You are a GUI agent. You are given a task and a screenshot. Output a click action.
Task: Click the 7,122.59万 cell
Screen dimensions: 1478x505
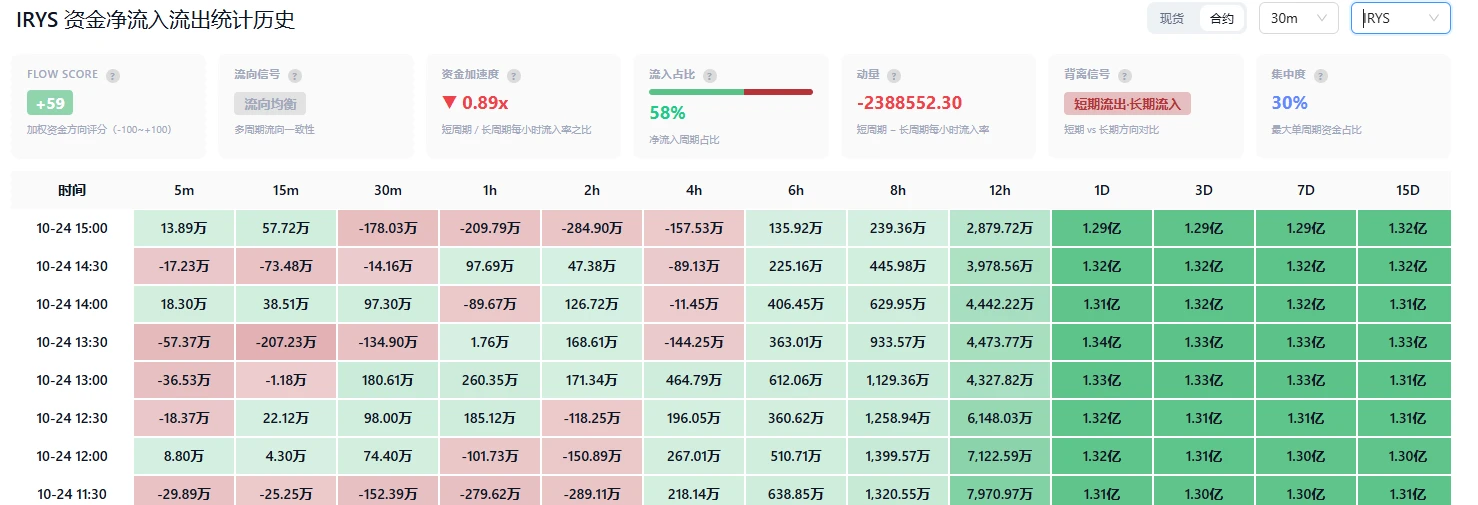[x=1000, y=456]
